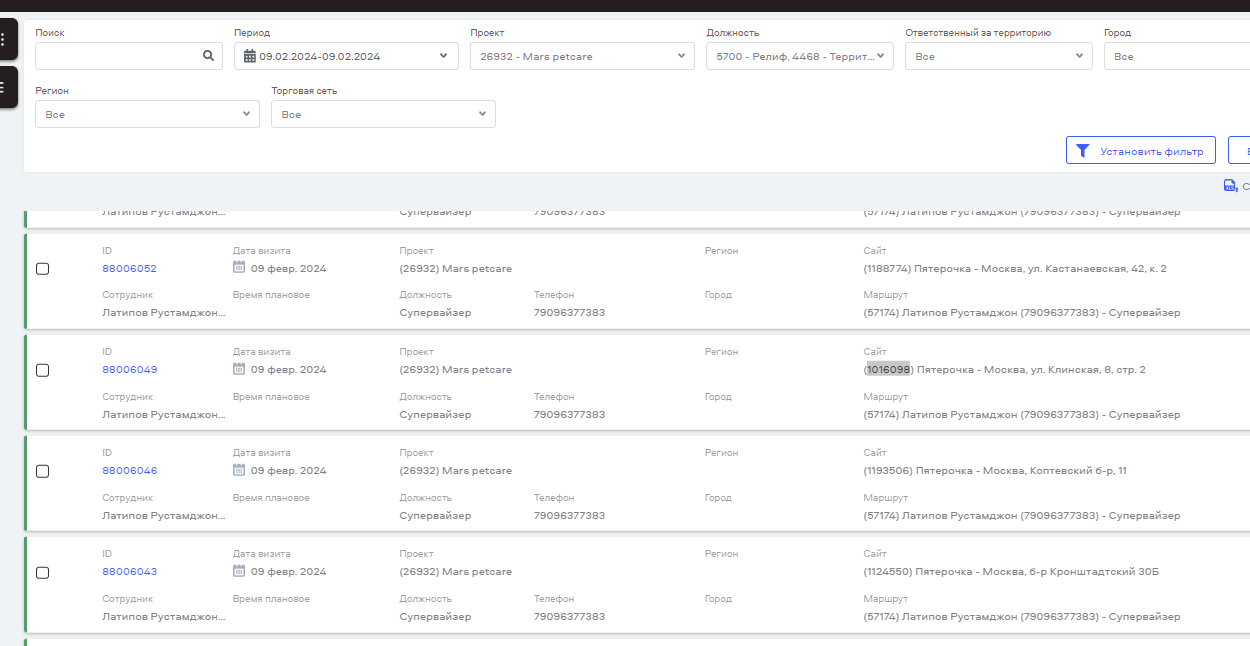
Task: Tick the checkbox for visit 88006049
Action: click(42, 370)
